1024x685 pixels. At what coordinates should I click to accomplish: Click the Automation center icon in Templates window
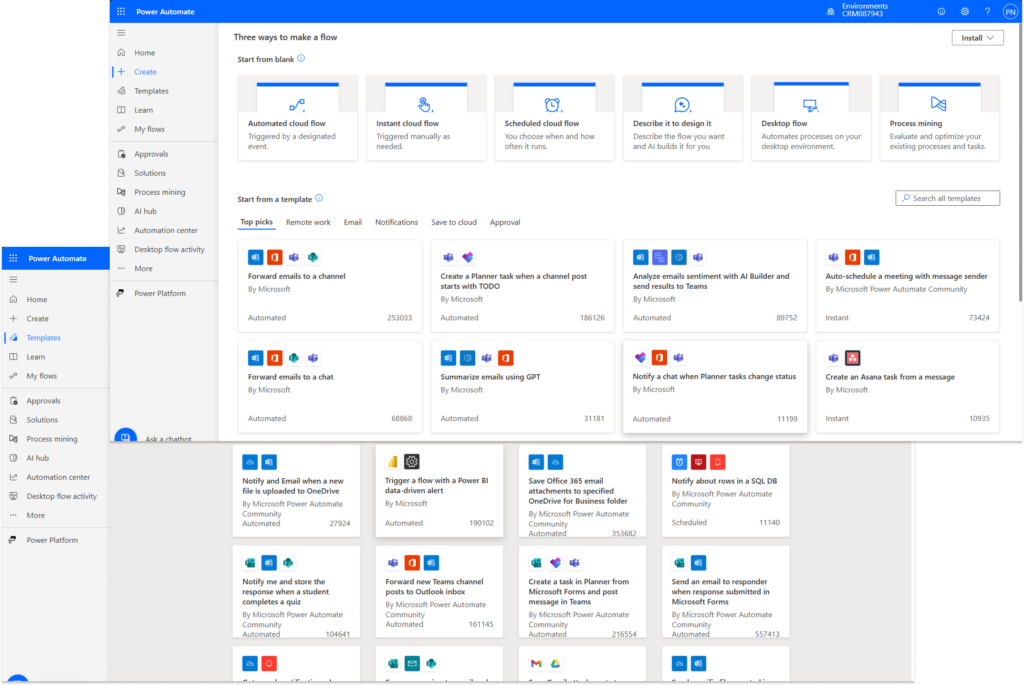point(13,477)
